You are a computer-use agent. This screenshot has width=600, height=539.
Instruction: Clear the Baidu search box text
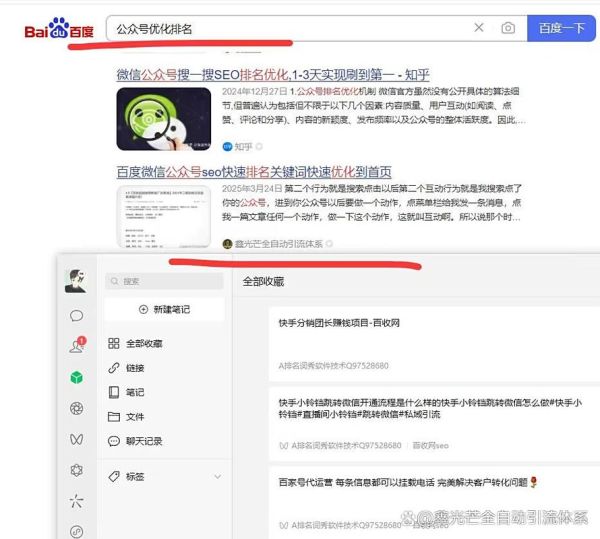479,28
